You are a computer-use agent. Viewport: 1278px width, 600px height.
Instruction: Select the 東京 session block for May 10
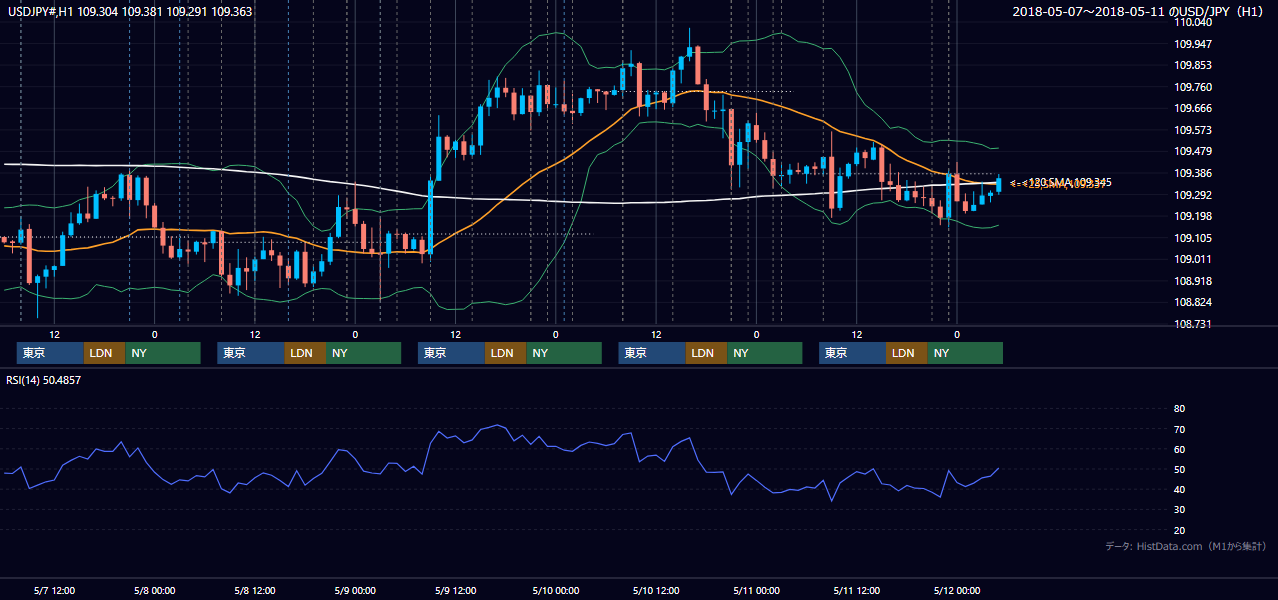pyautogui.click(x=652, y=353)
